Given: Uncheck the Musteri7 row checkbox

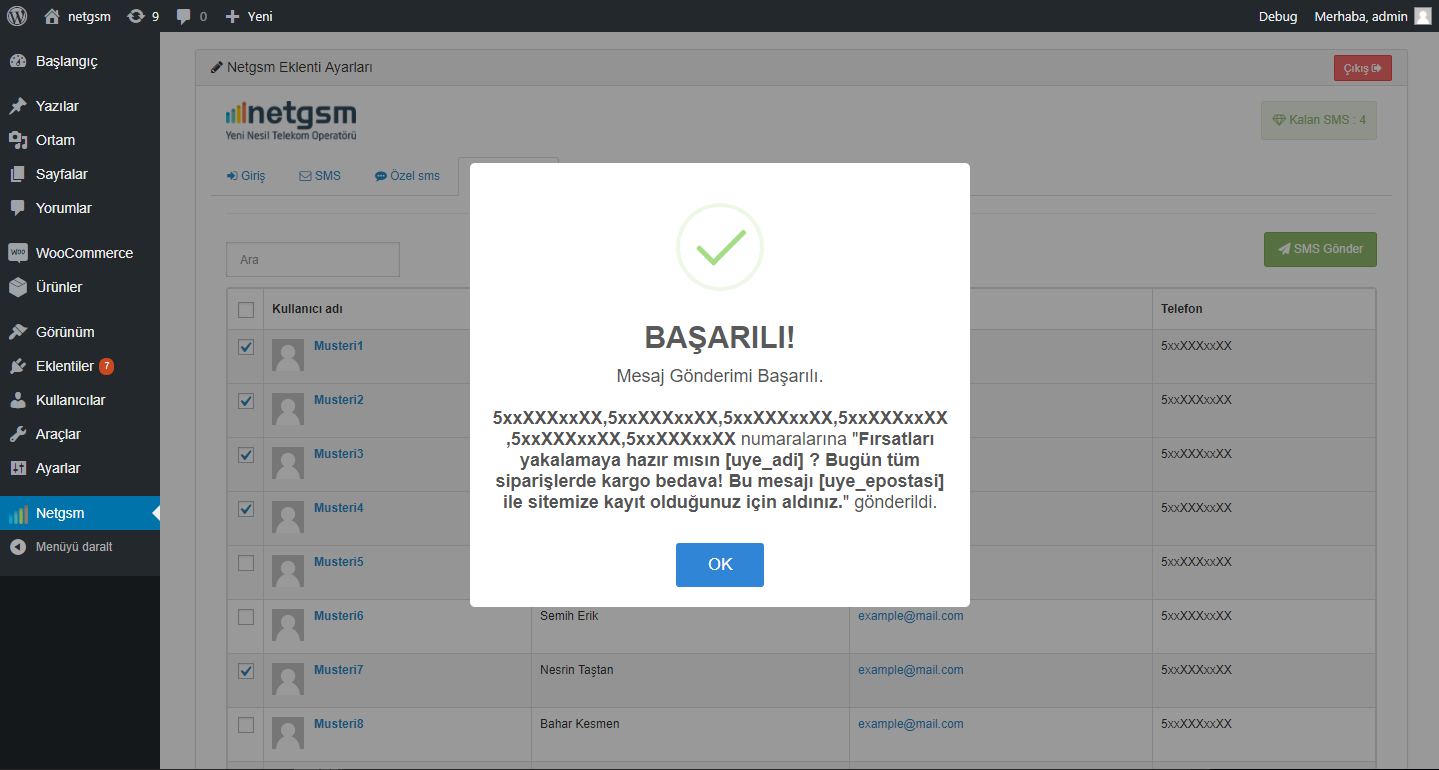Looking at the screenshot, I should [x=246, y=671].
